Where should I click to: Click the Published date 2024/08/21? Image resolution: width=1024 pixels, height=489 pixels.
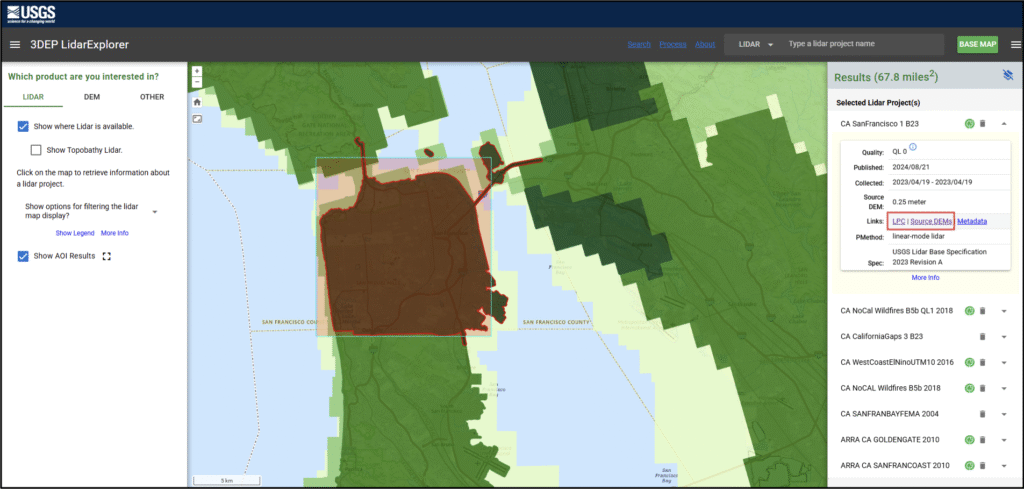[x=910, y=167]
